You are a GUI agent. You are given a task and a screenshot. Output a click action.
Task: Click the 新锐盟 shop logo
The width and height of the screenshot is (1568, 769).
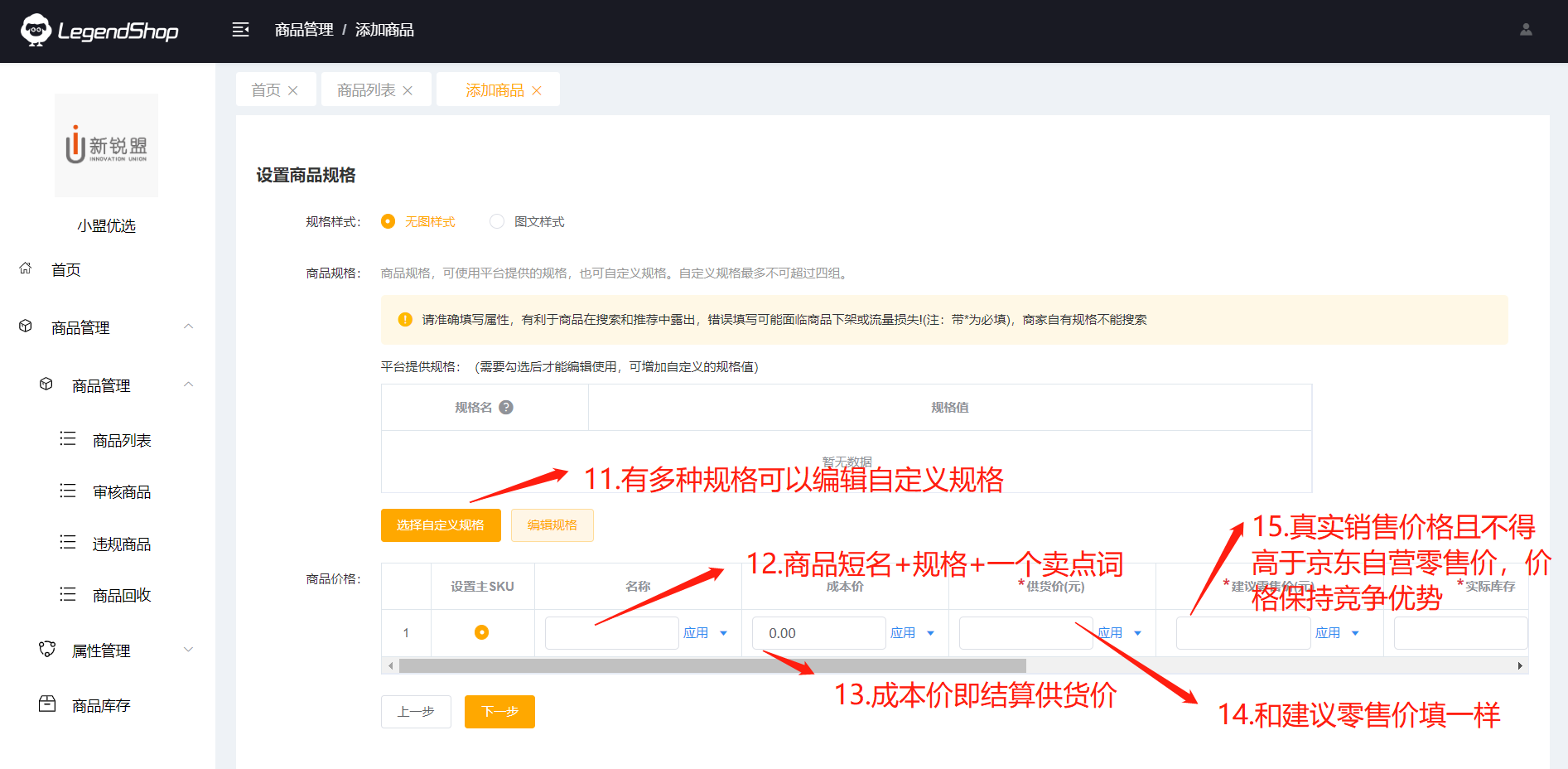106,145
